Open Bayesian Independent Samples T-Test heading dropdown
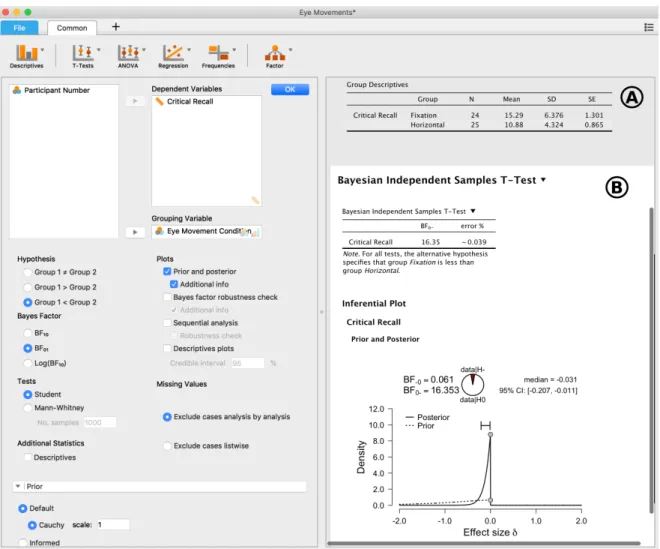 [543, 180]
